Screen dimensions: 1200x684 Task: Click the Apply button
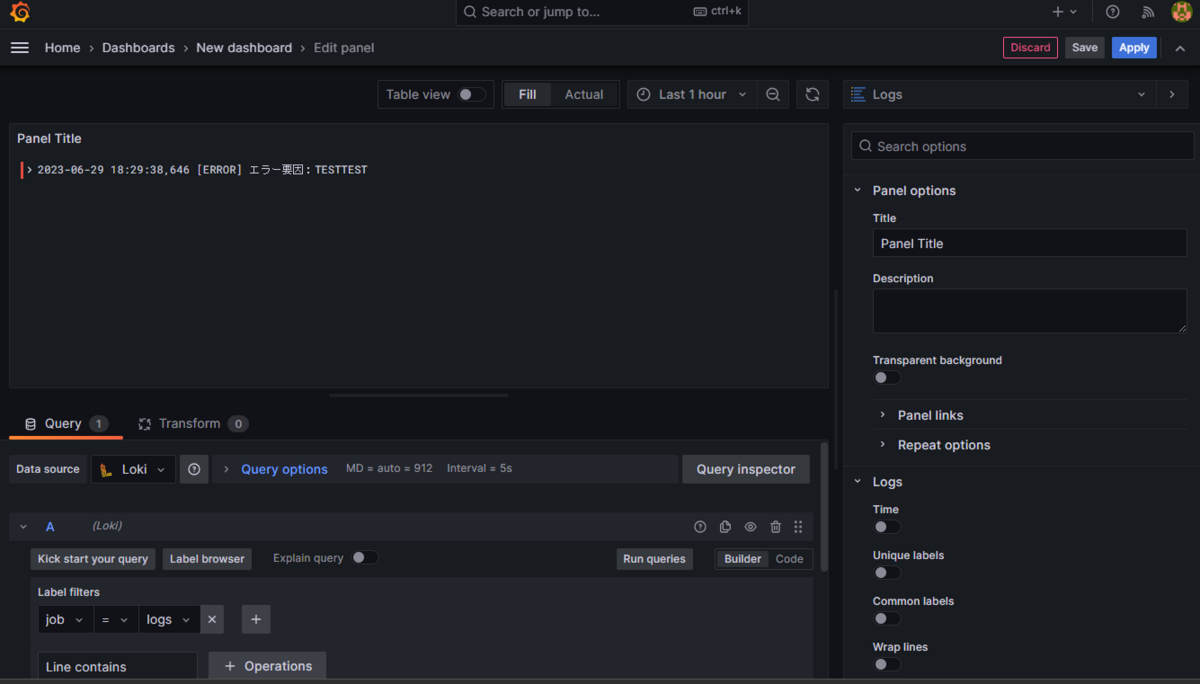(1134, 48)
